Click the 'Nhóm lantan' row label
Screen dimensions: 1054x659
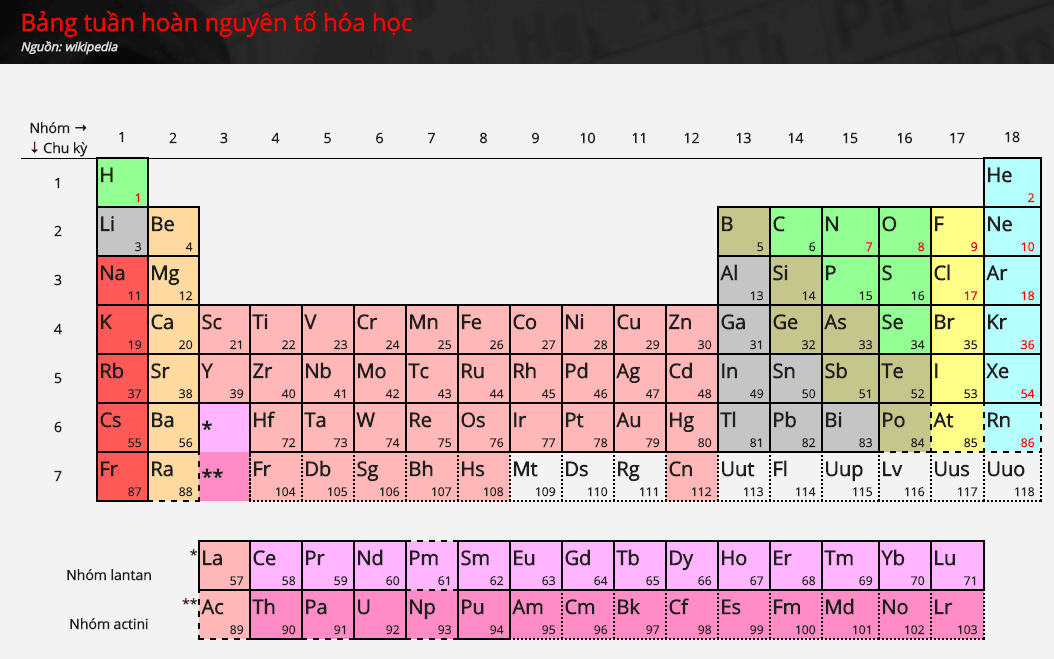pos(109,575)
